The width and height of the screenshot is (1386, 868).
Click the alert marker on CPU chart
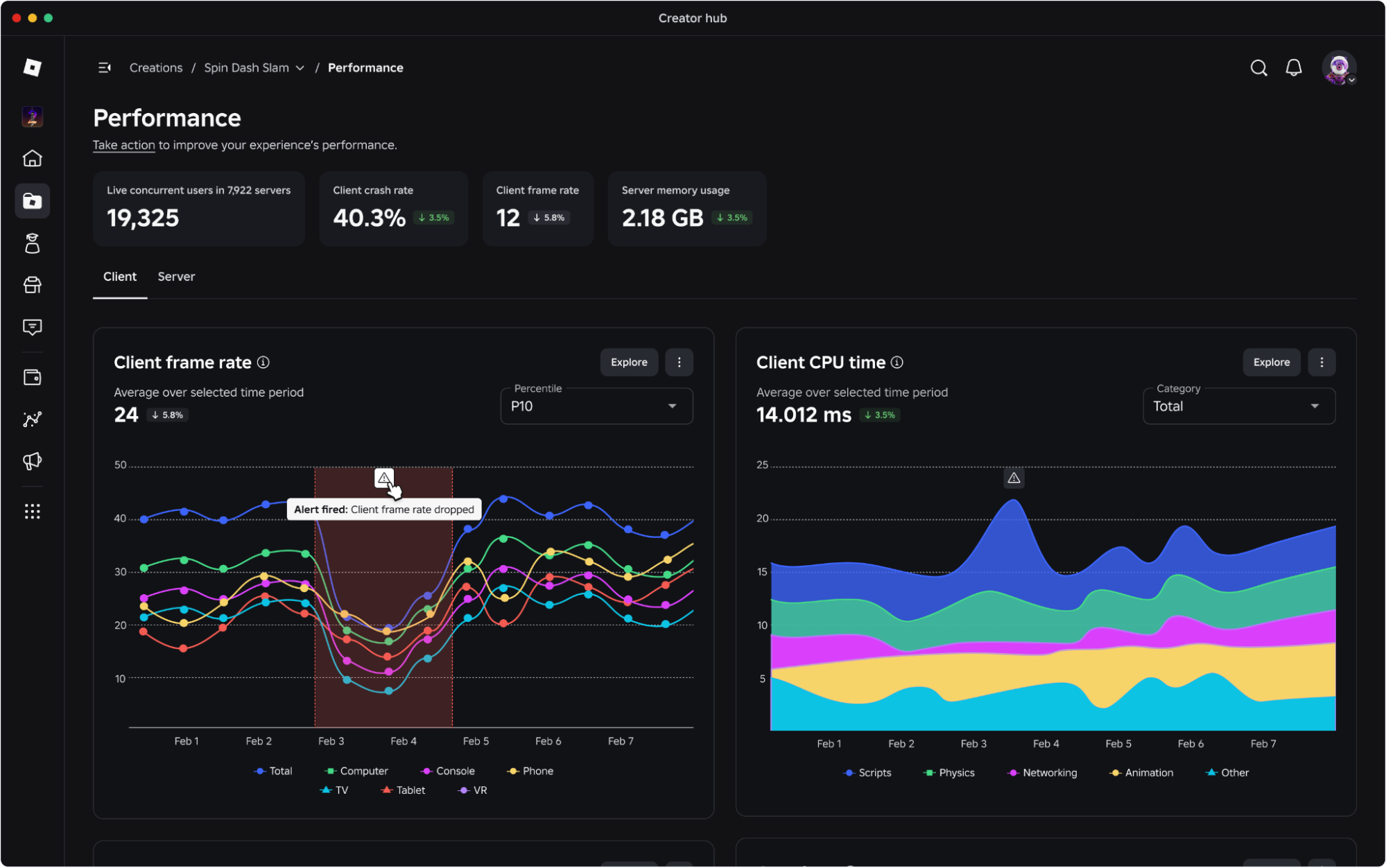point(1014,478)
